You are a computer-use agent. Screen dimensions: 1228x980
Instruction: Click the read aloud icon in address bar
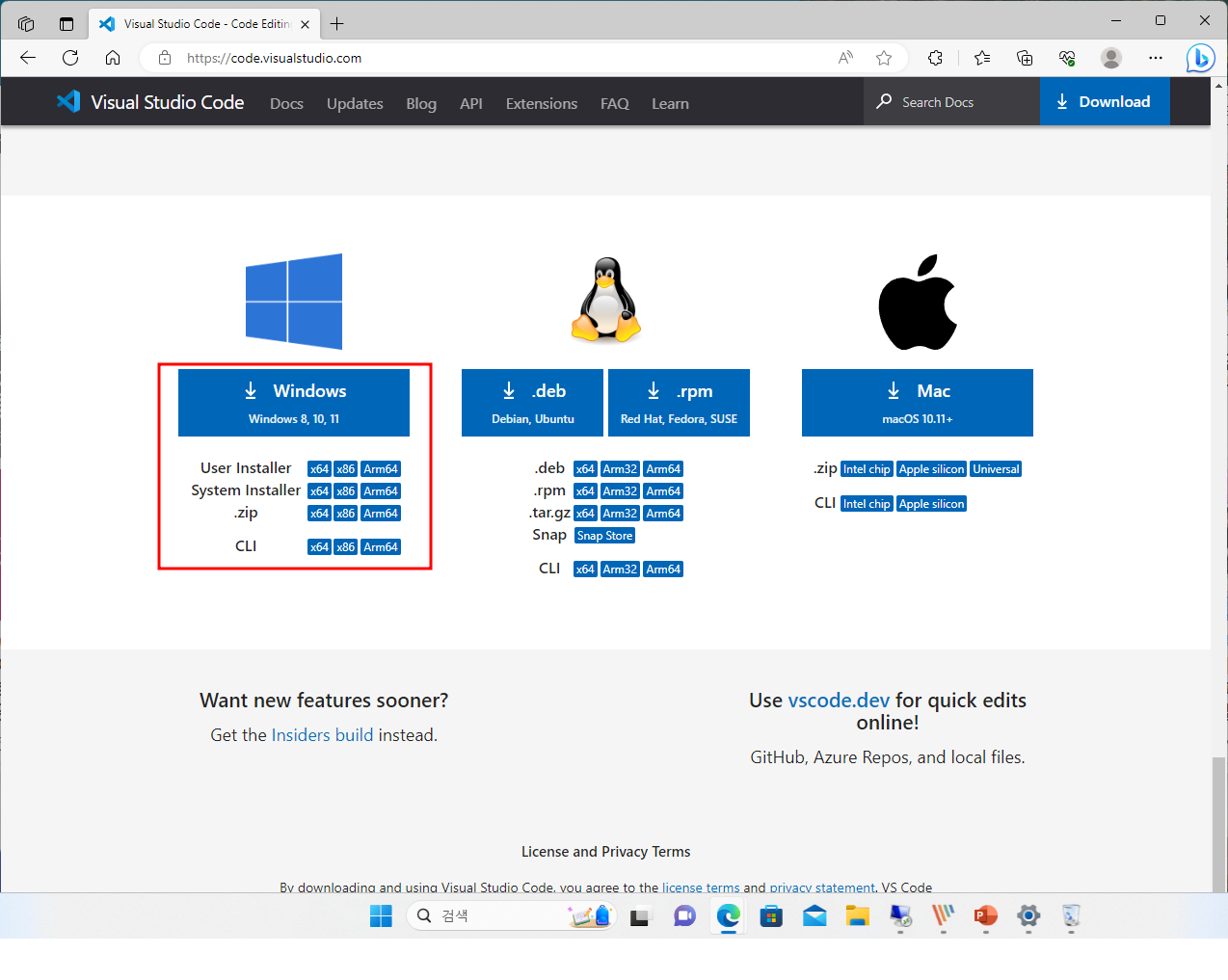[845, 58]
